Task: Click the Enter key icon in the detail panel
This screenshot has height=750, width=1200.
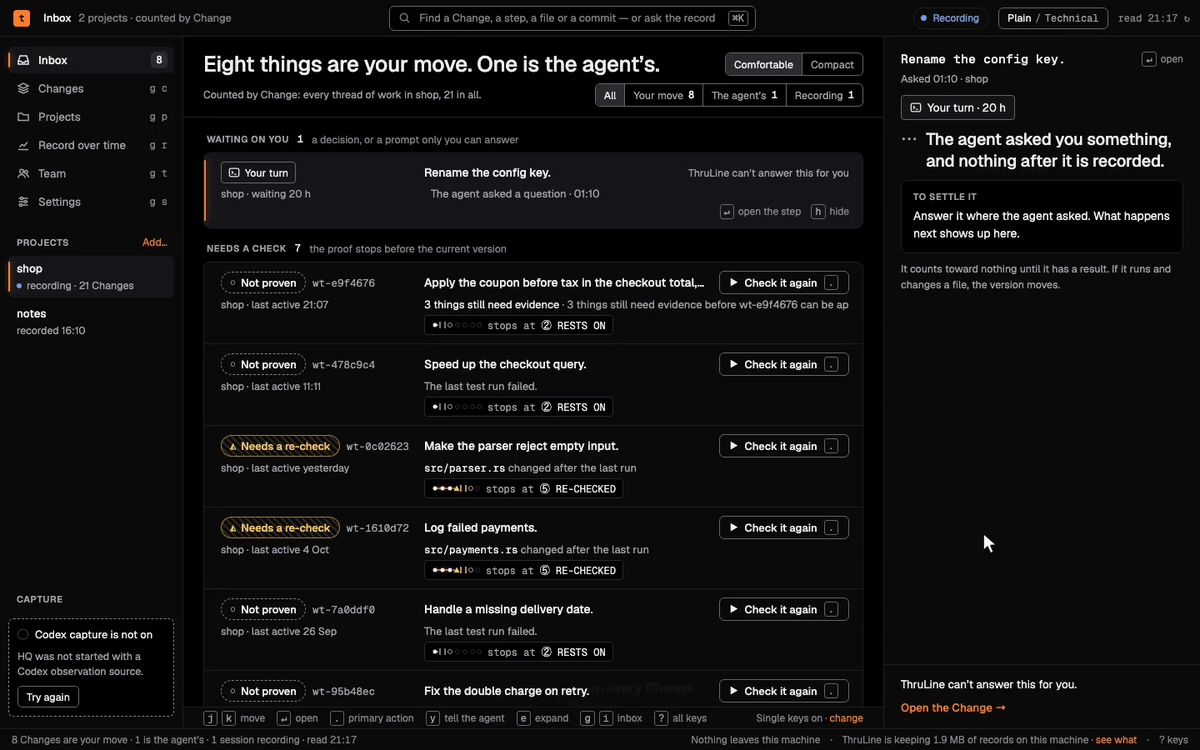Action: (x=1149, y=59)
